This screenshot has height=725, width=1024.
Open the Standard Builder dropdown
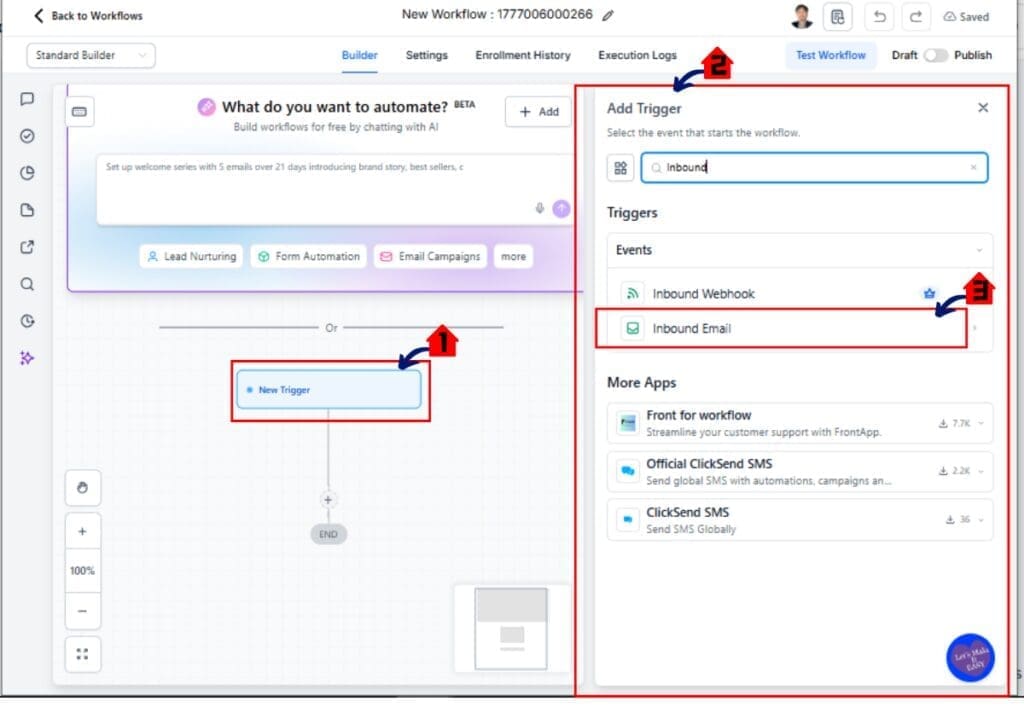pyautogui.click(x=90, y=56)
